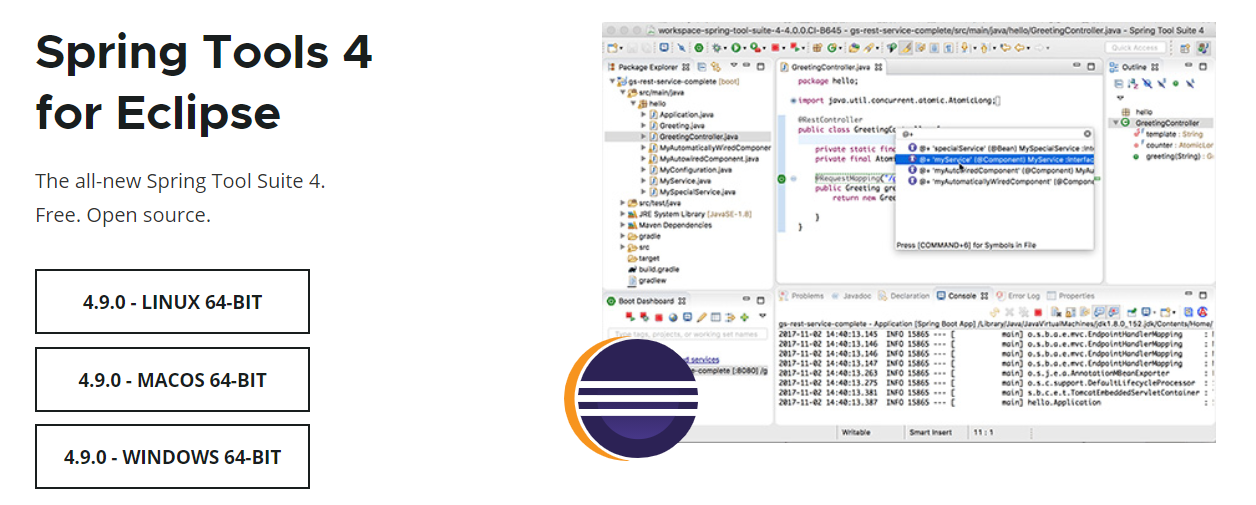Click the pencil icon in Boot Dashboard toolbar

pyautogui.click(x=702, y=317)
